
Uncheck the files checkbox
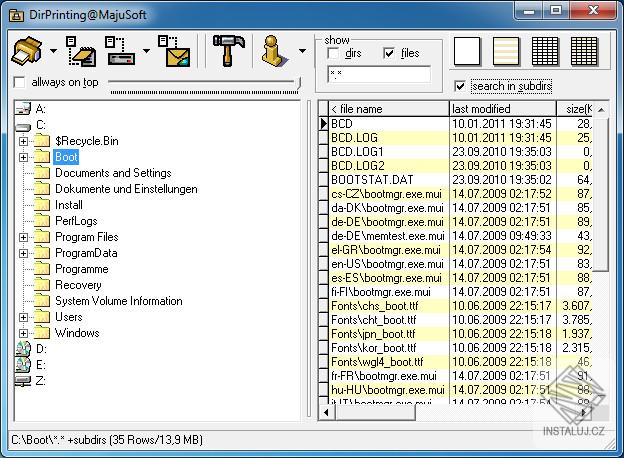(x=389, y=53)
